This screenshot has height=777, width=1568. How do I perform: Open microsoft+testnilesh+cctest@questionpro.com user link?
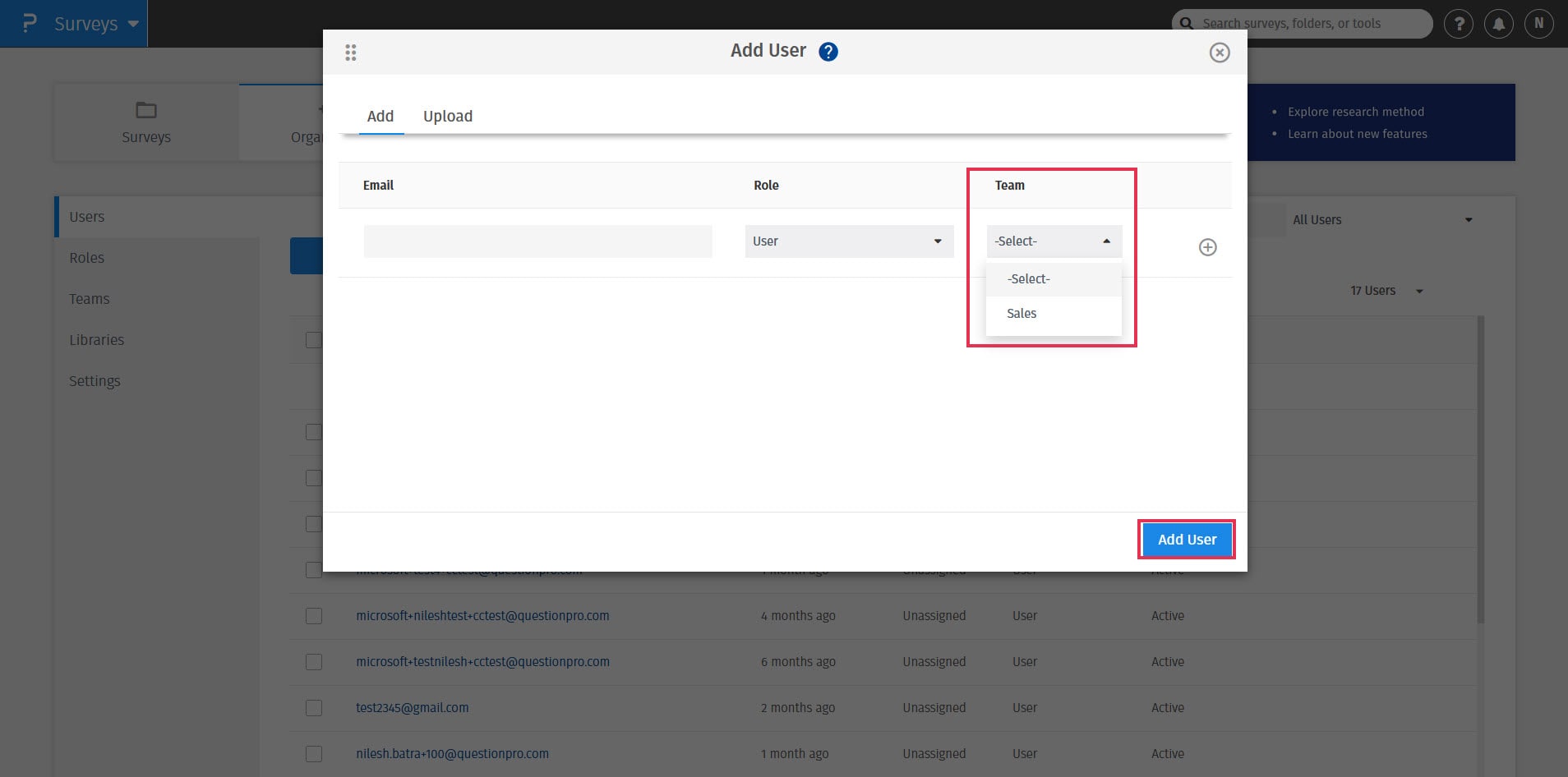[x=482, y=662]
